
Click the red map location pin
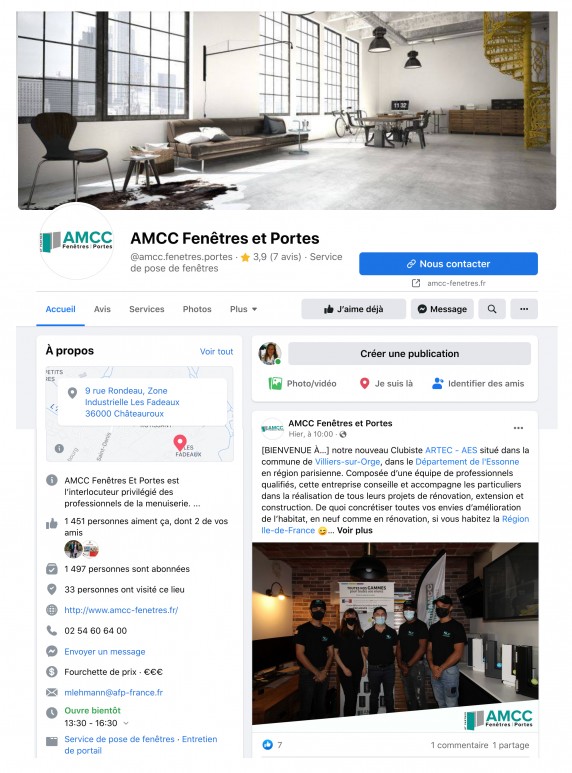pos(180,442)
